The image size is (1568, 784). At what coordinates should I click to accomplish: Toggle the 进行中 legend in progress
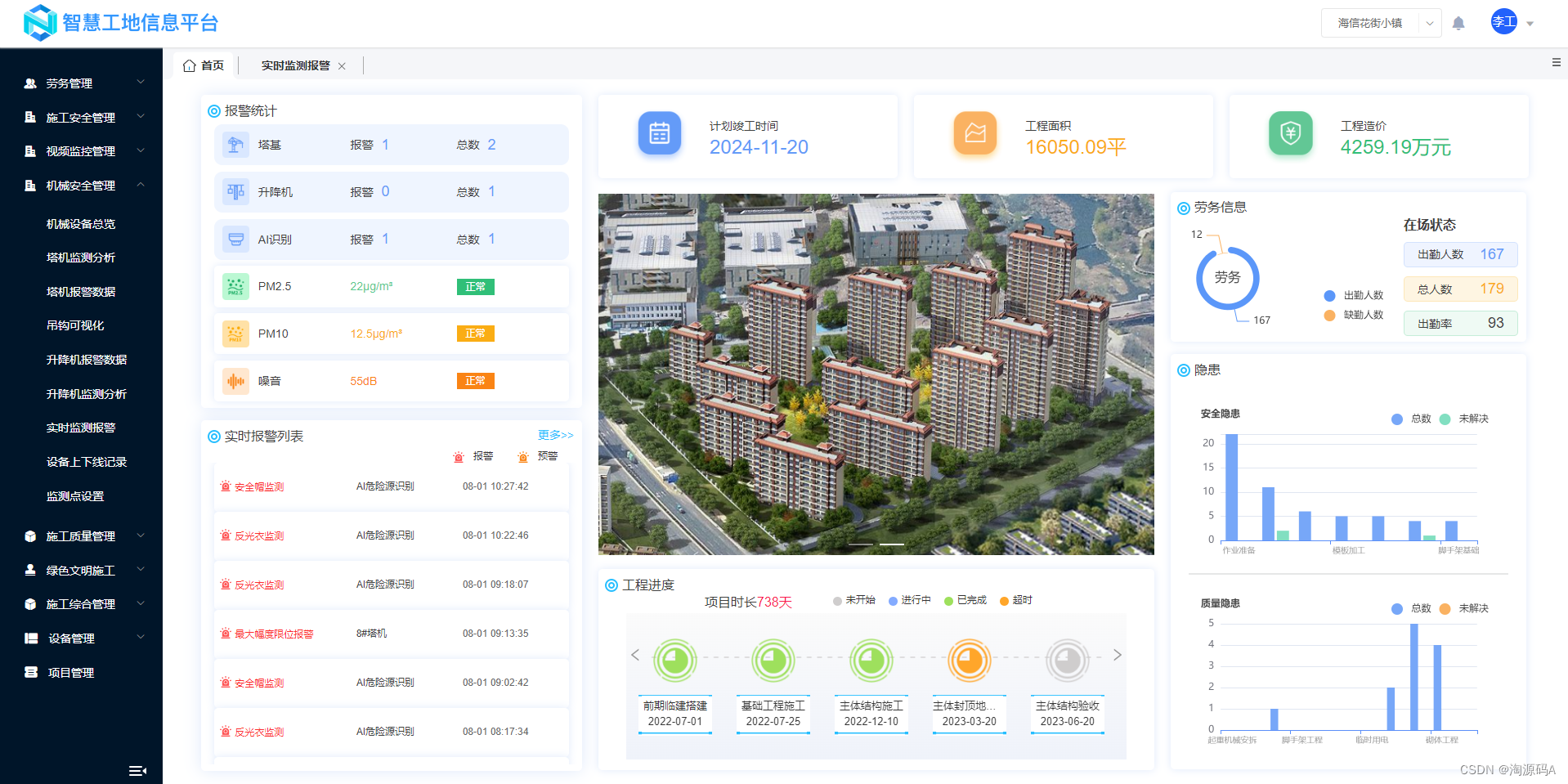pyautogui.click(x=910, y=600)
